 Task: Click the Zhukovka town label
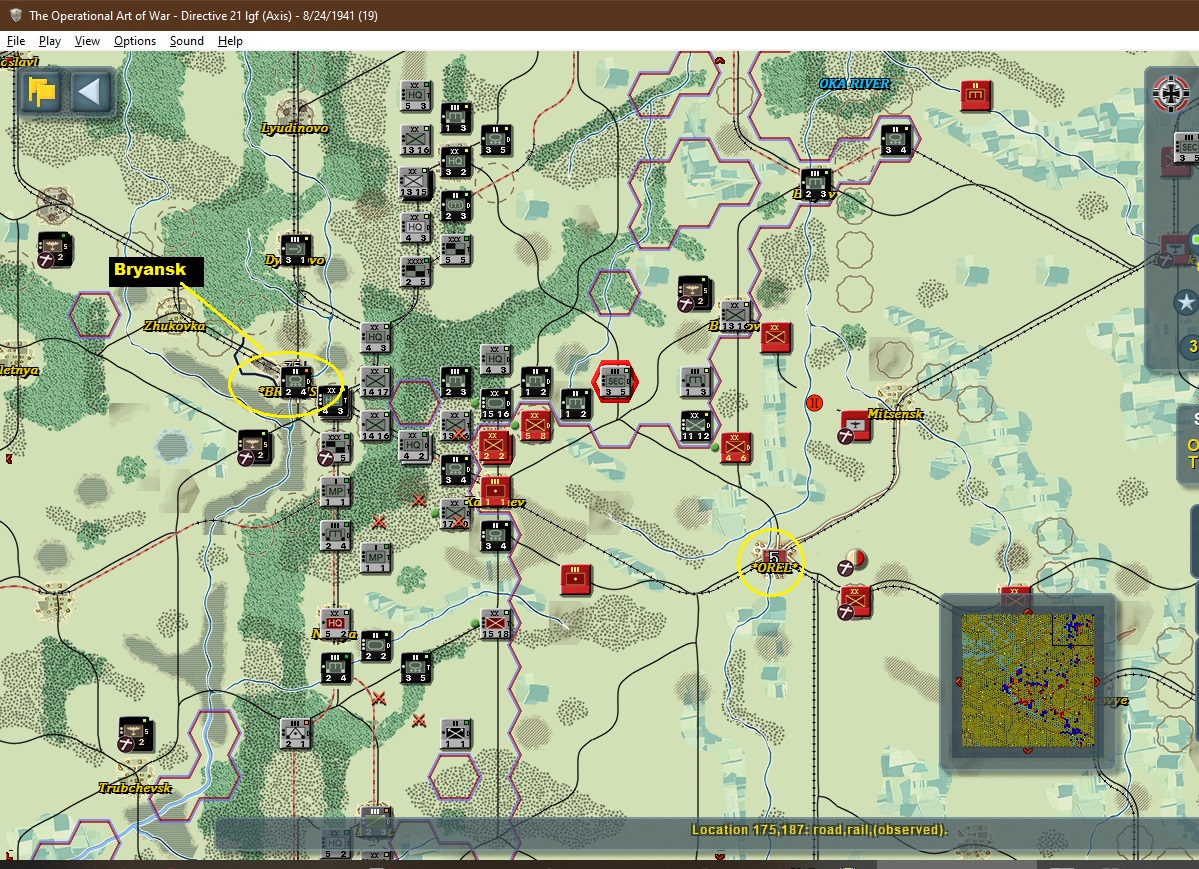[x=175, y=326]
